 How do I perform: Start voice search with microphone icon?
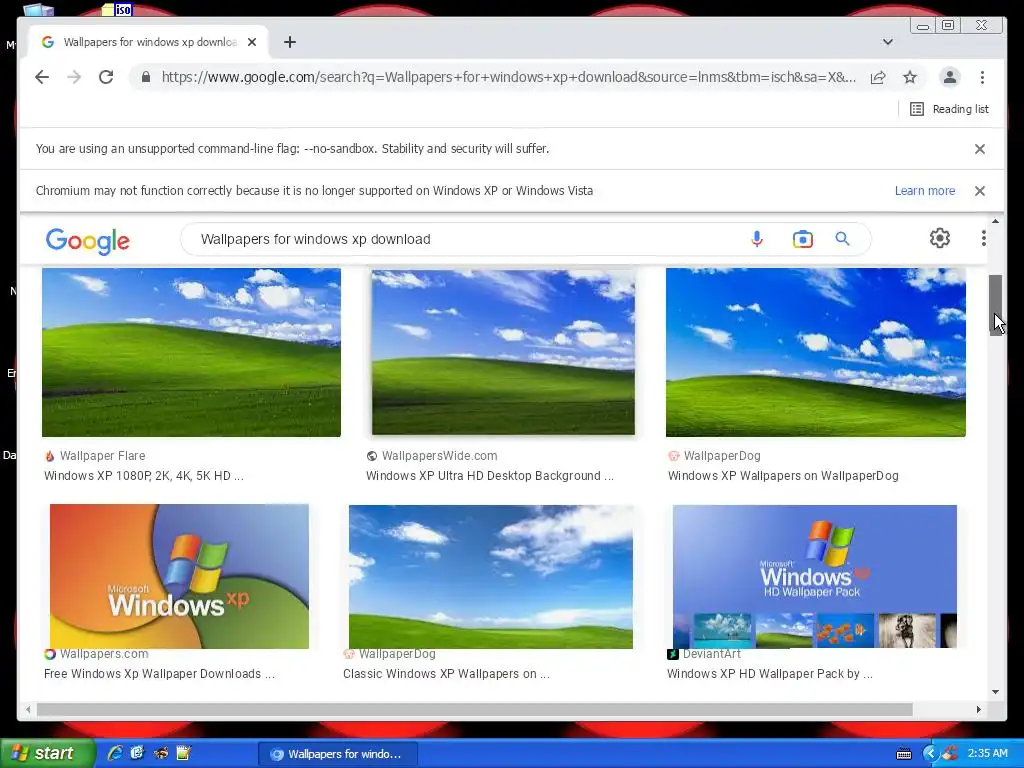pyautogui.click(x=757, y=239)
